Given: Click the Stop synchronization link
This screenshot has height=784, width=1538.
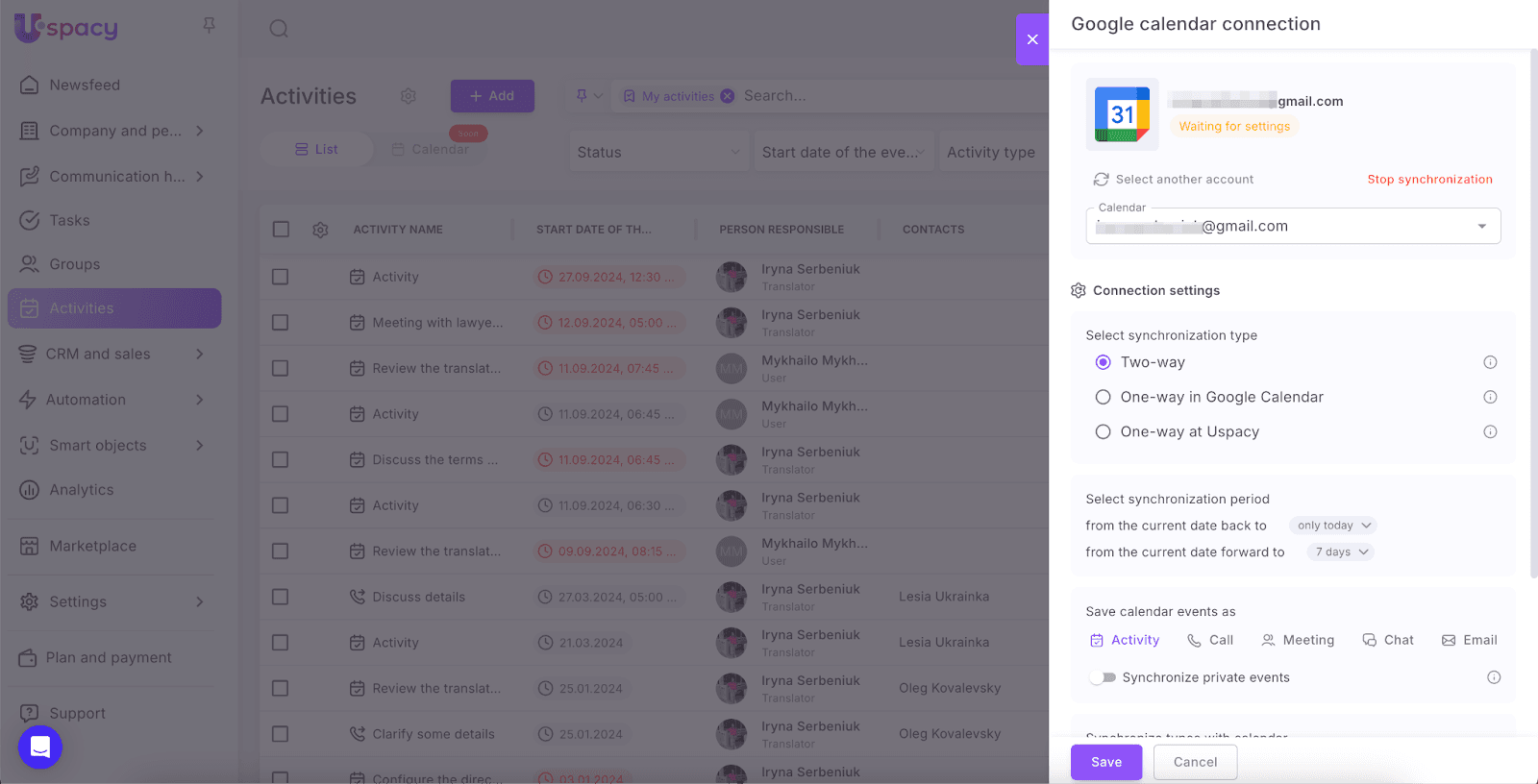Looking at the screenshot, I should pos(1429,180).
